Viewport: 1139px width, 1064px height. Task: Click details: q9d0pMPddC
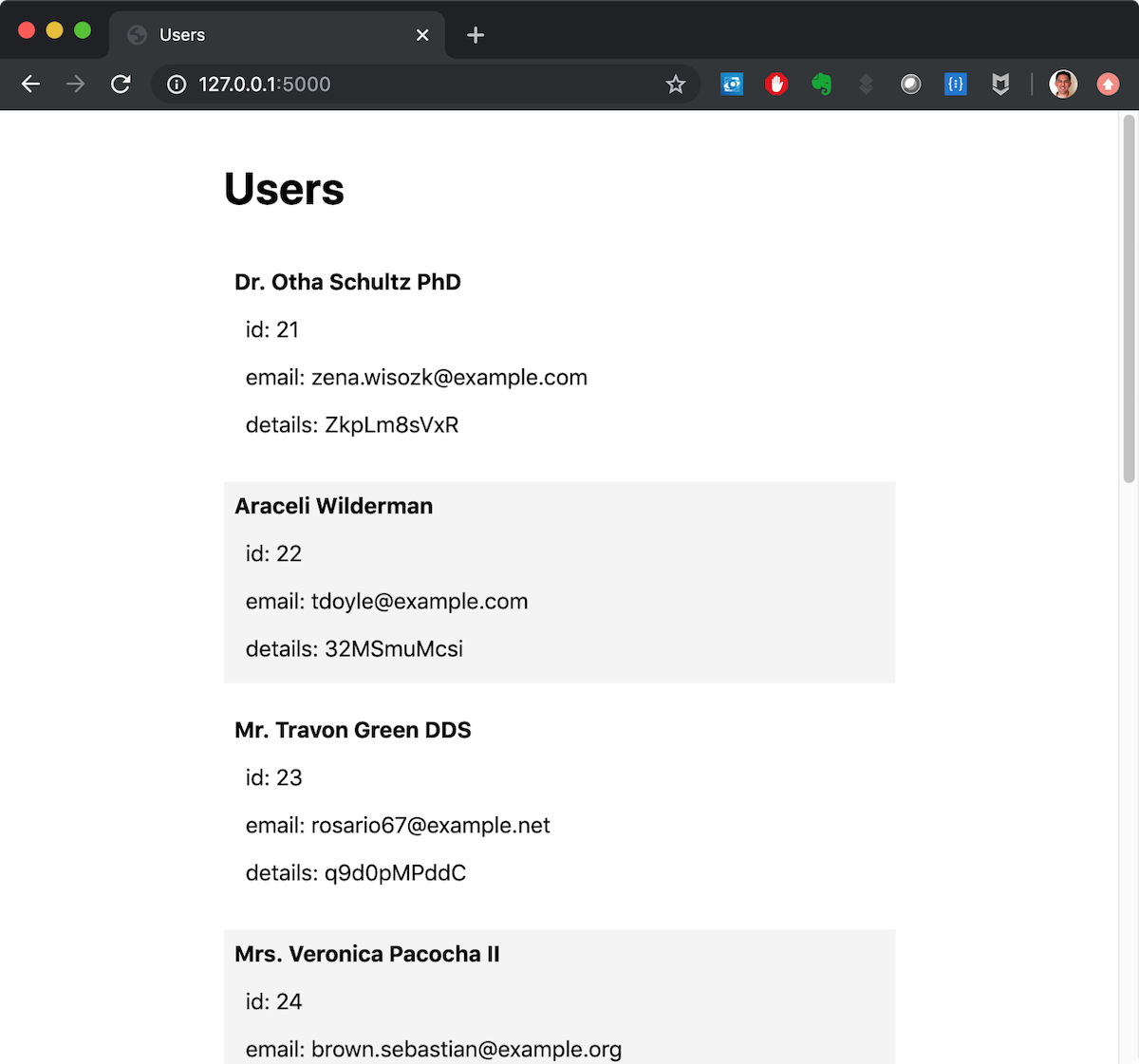pos(356,873)
